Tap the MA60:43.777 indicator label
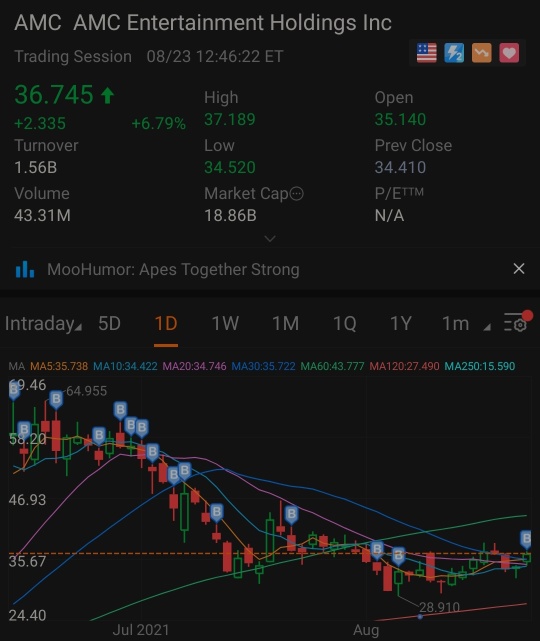 tap(332, 366)
